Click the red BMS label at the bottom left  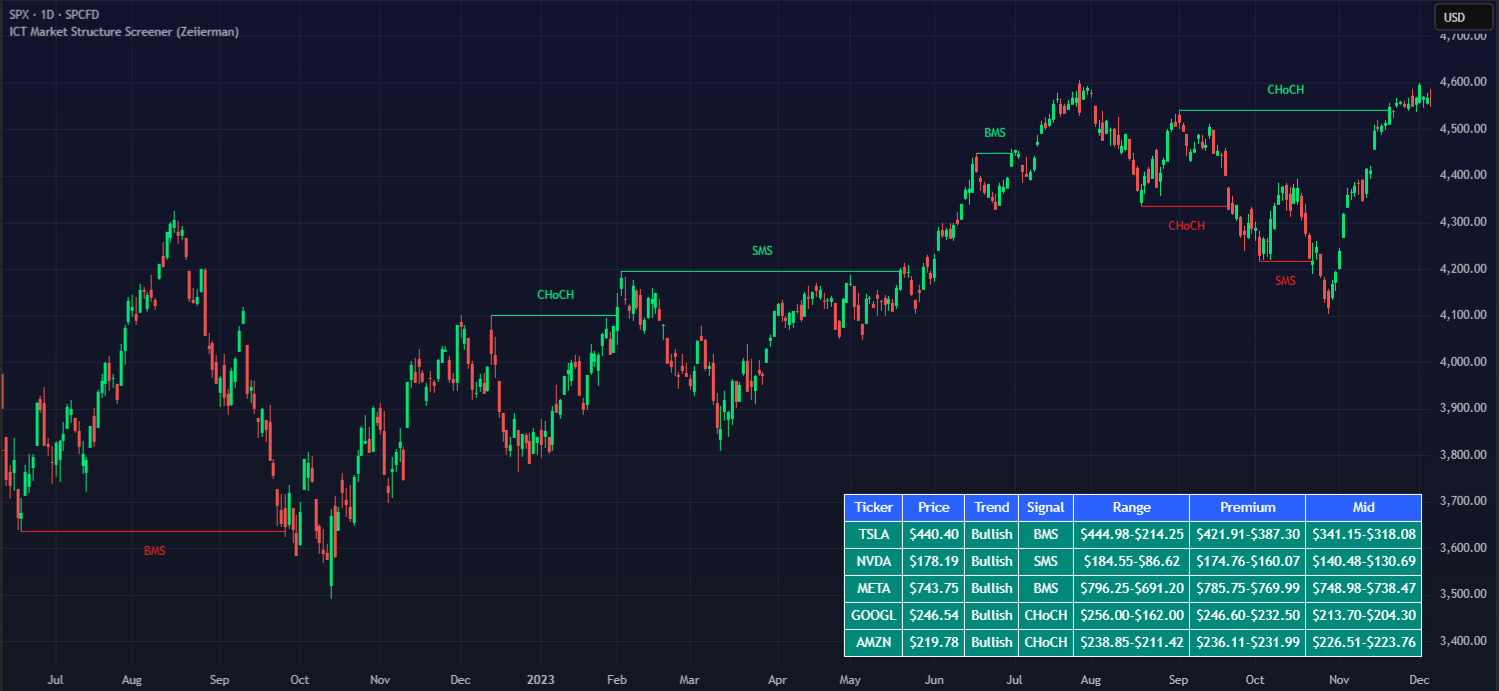click(155, 549)
